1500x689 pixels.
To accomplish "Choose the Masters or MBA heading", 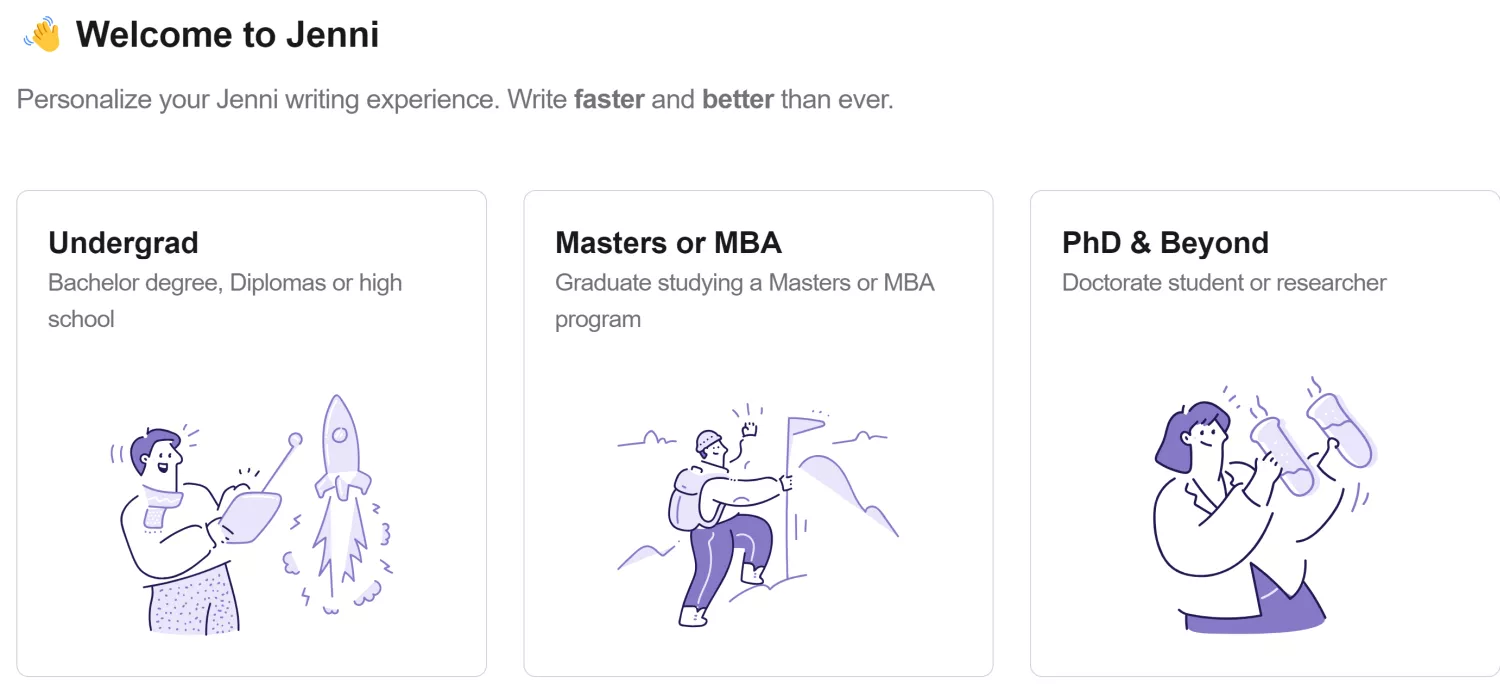I will 668,243.
